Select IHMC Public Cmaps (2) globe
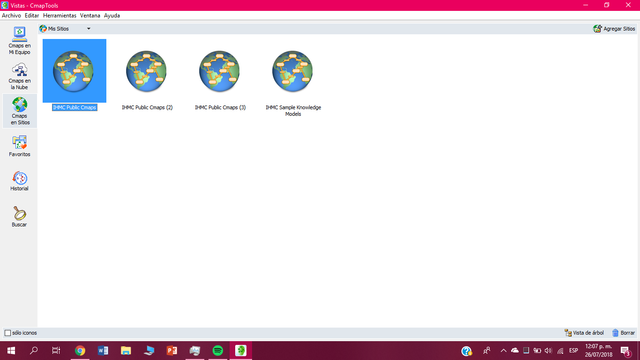This screenshot has height=360, width=640. point(147,71)
